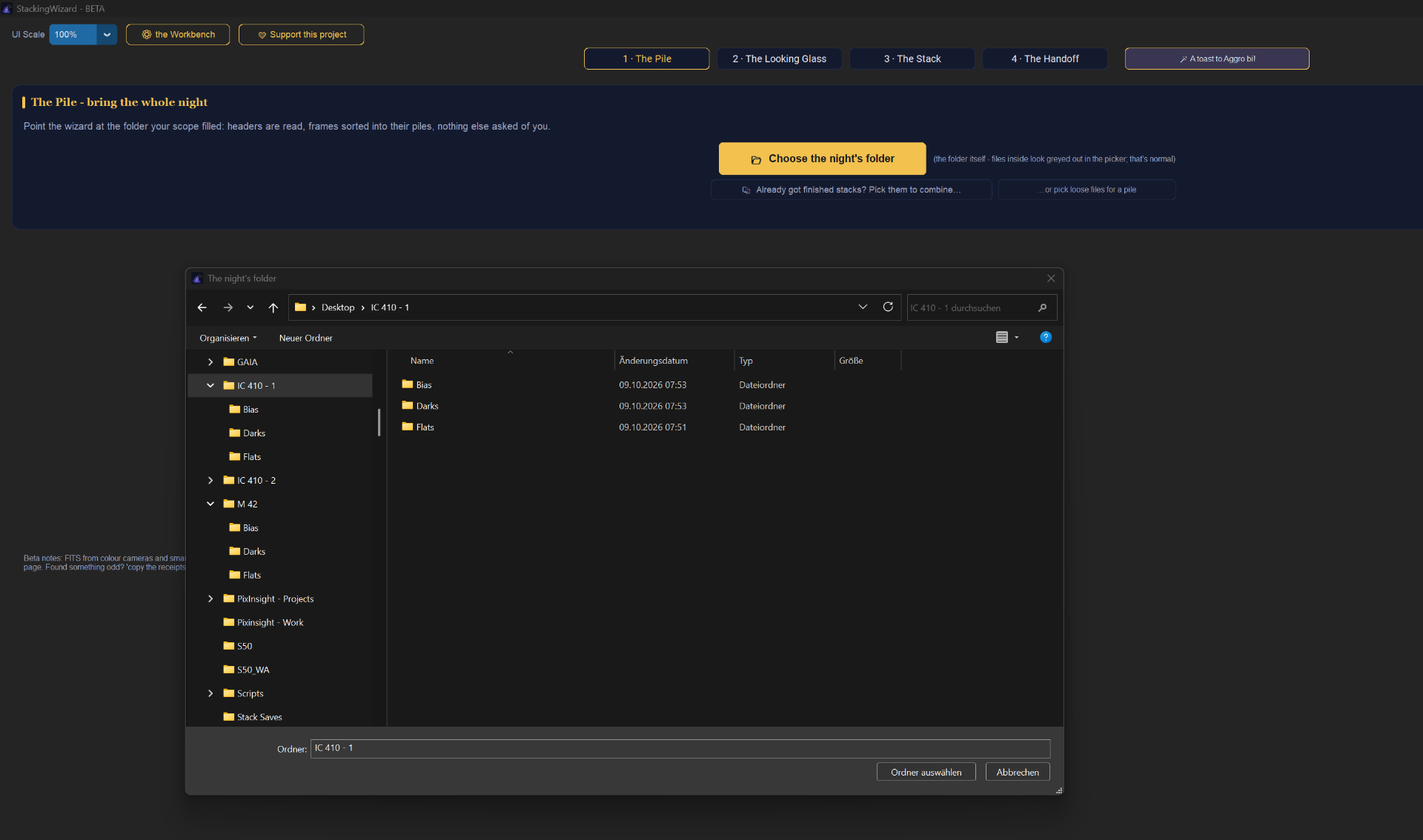Collapse the IC 410 - 1 tree node

point(210,386)
